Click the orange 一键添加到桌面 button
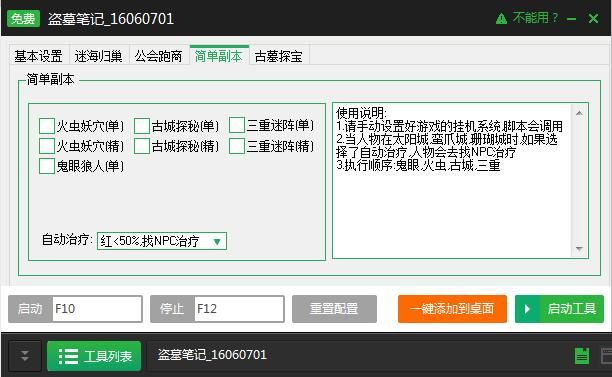Viewport: 612px width, 377px height. tap(452, 309)
